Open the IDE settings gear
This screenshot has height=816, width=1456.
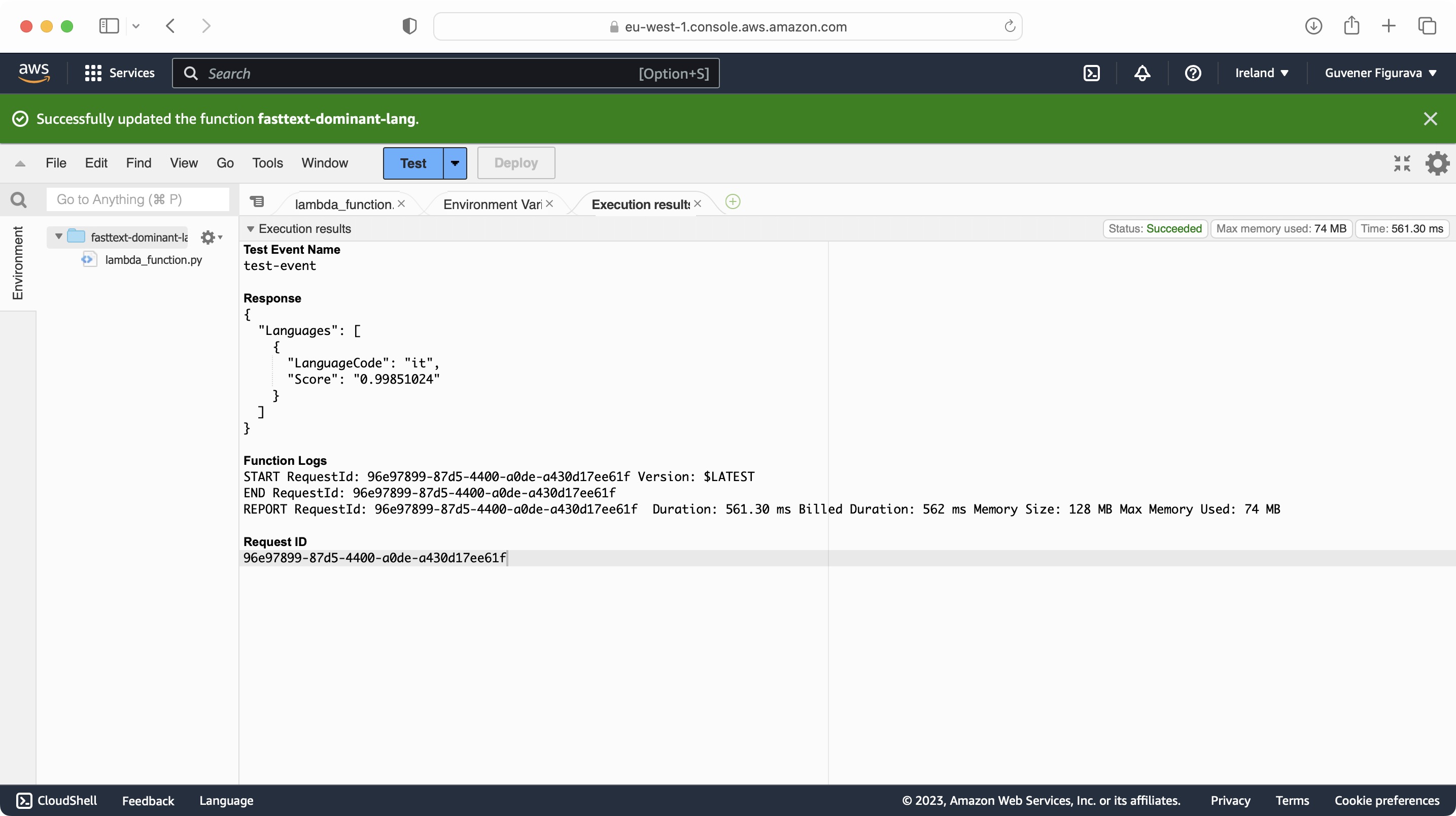[x=1437, y=163]
